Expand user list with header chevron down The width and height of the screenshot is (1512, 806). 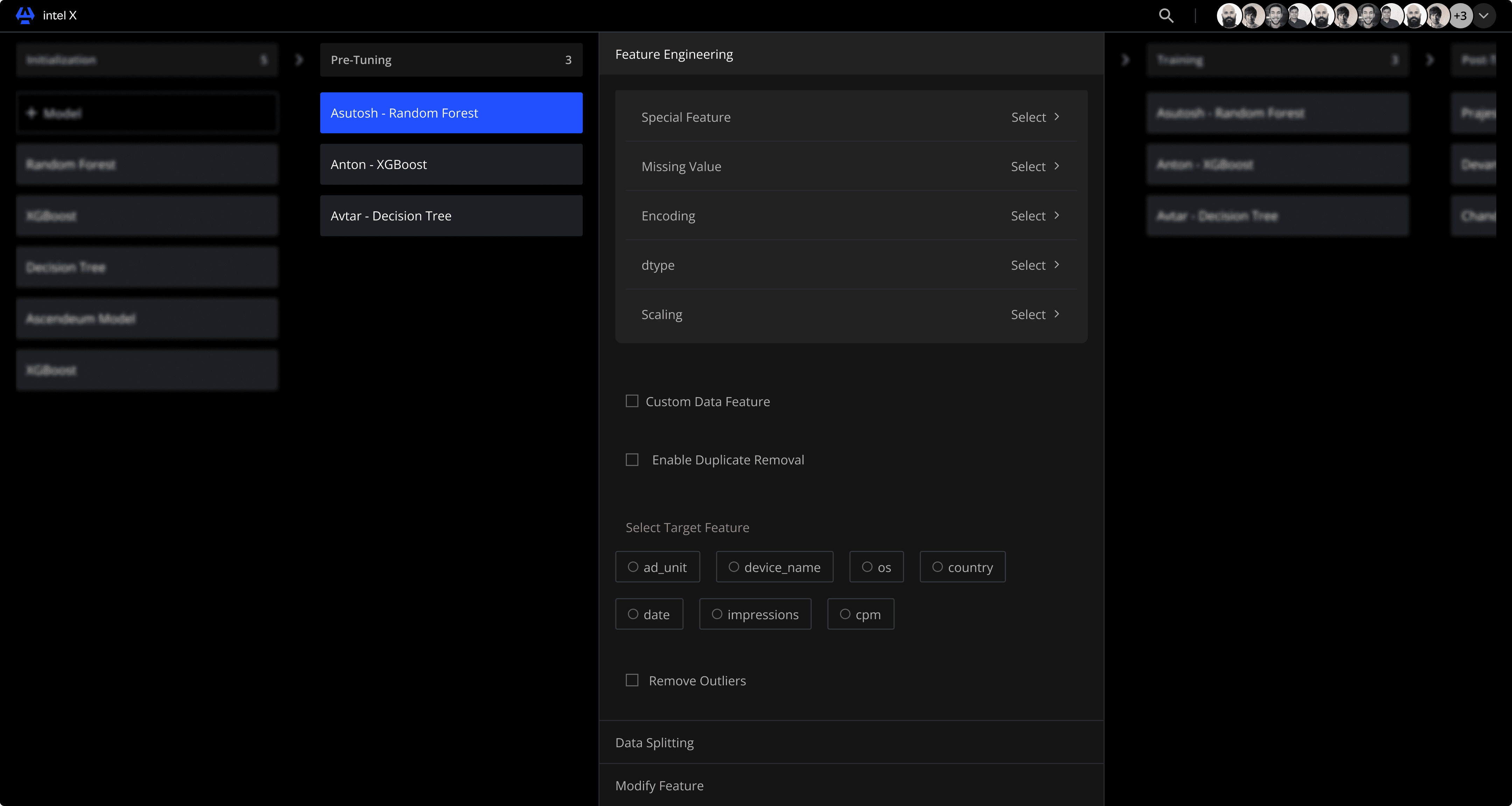(1483, 16)
